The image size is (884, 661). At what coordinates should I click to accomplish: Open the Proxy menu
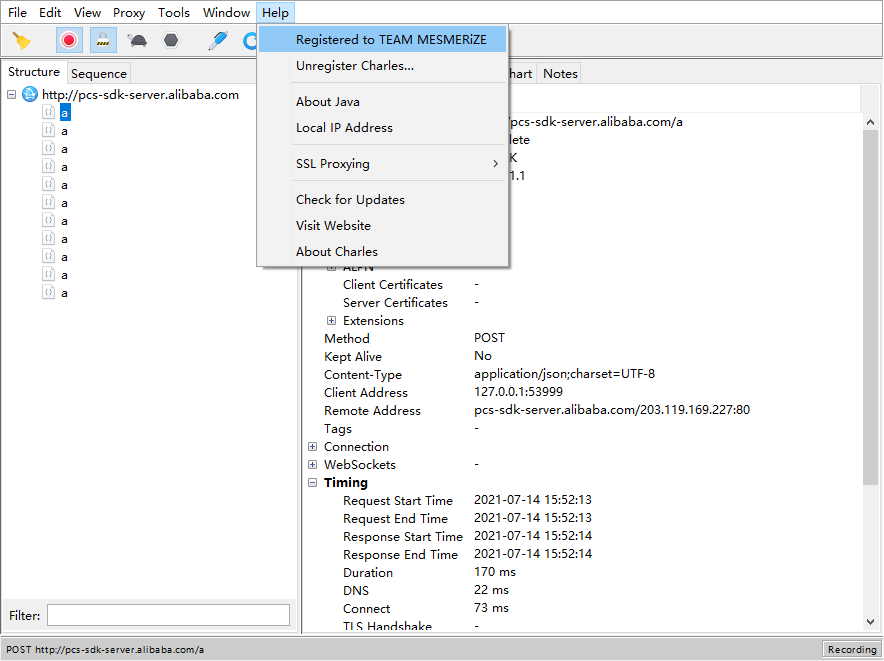[x=129, y=12]
